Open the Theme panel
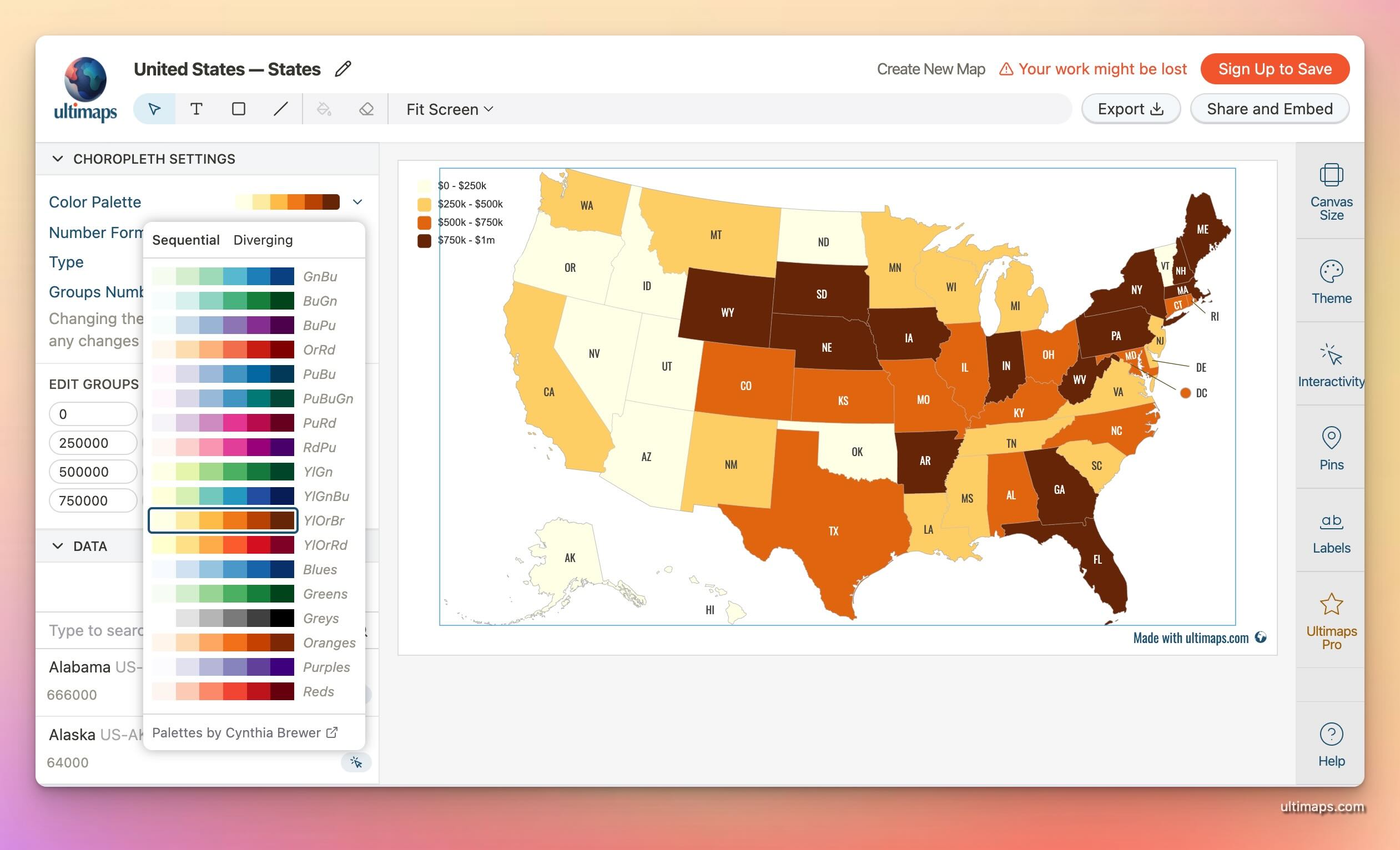The width and height of the screenshot is (1400, 850). tap(1331, 282)
